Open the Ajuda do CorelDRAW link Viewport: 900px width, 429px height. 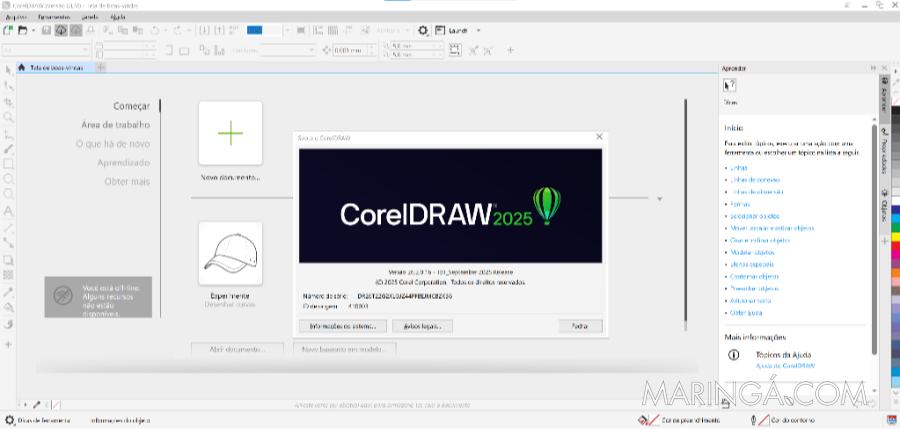pos(785,366)
